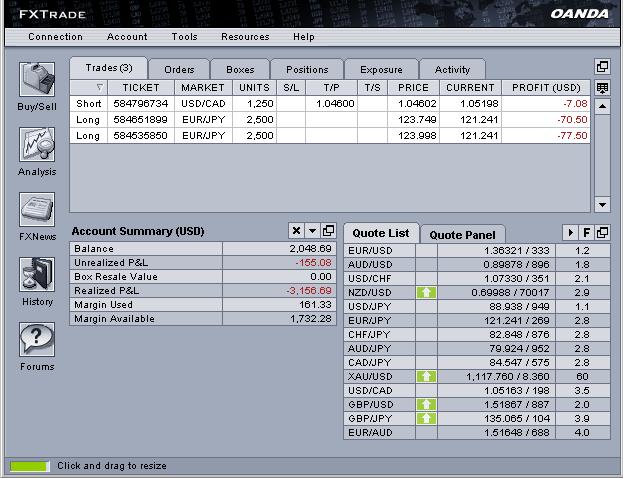Click the F button in Quote List header
The width and height of the screenshot is (623, 478).
click(586, 232)
